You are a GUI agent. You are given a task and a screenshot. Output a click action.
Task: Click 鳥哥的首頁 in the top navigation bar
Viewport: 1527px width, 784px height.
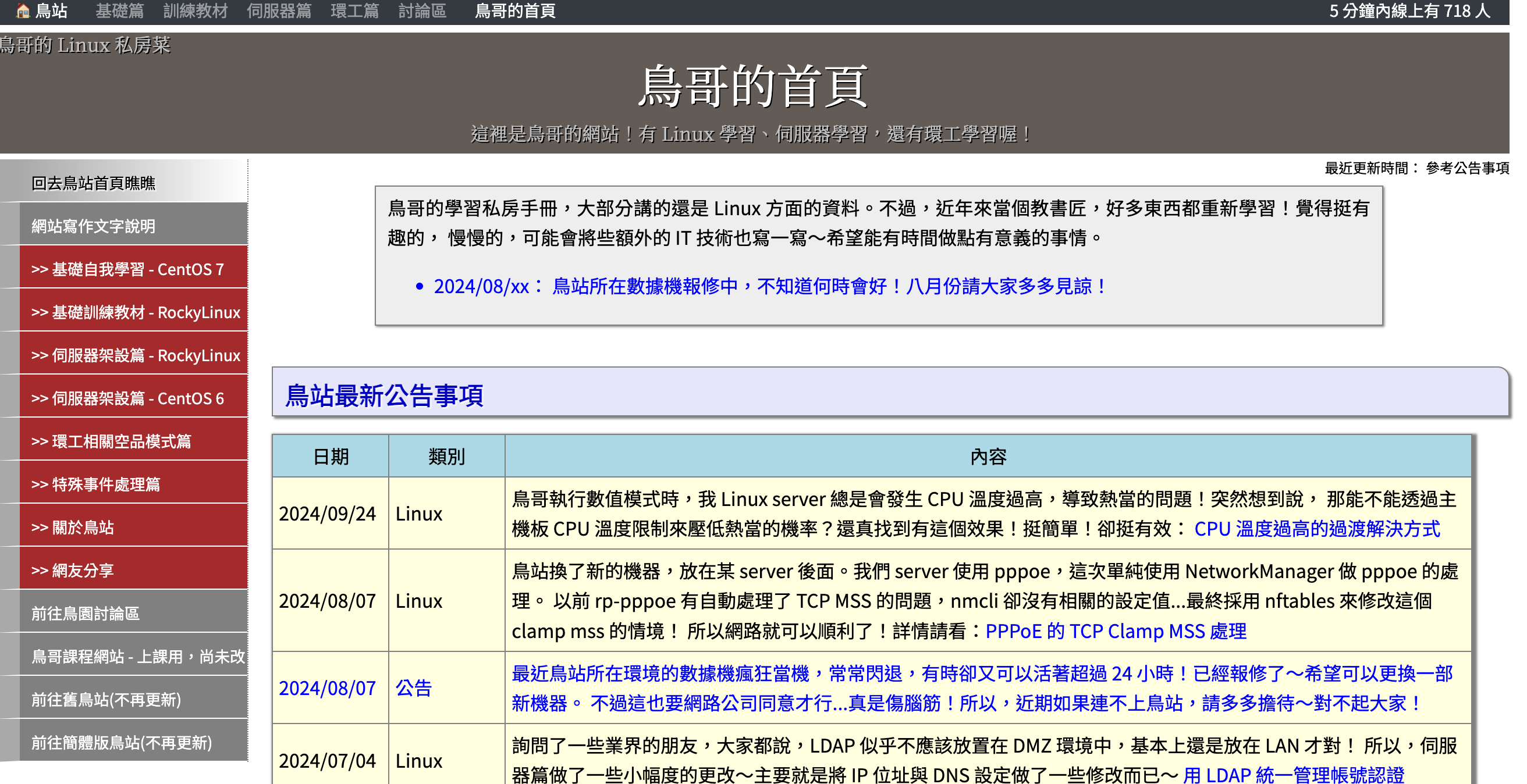[x=514, y=11]
